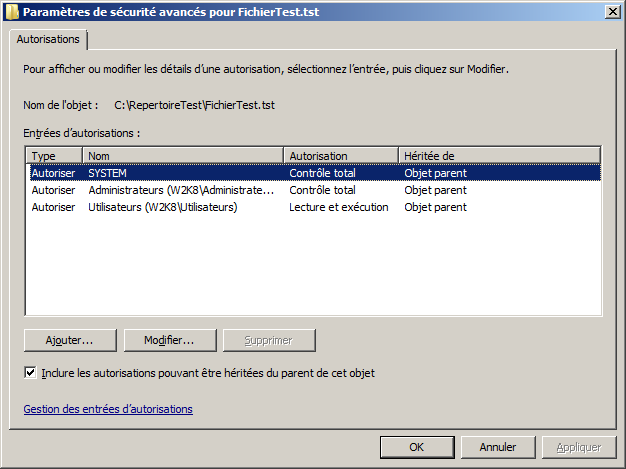This screenshot has height=469, width=626.
Task: Click the Autorisation column header
Action: 340,156
